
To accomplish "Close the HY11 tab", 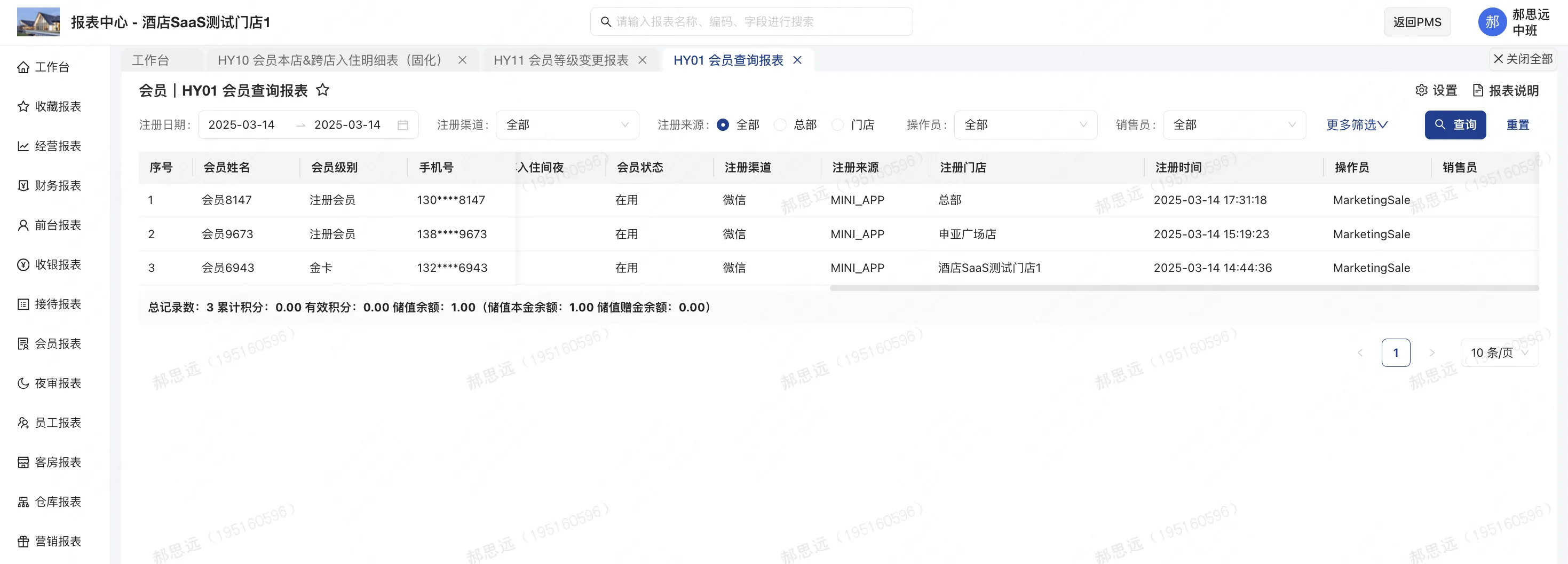I will [642, 60].
